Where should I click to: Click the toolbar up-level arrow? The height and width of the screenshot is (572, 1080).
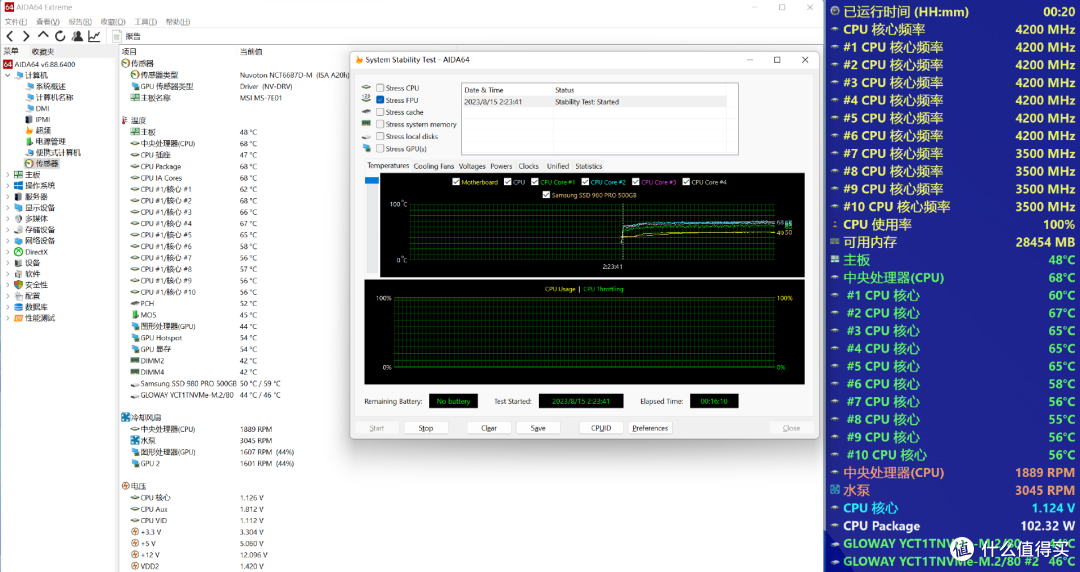pyautogui.click(x=43, y=36)
